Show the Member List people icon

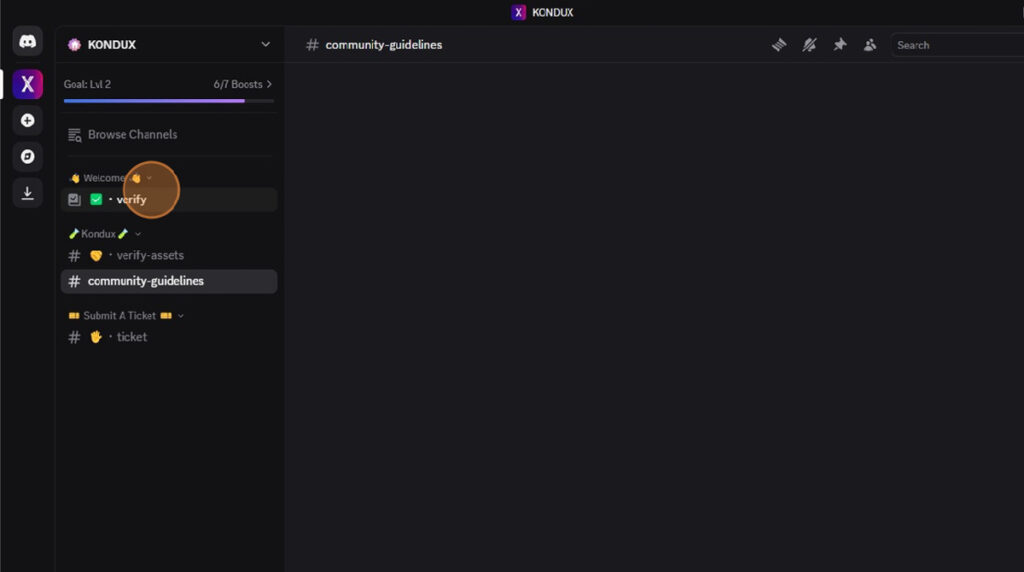pyautogui.click(x=870, y=45)
